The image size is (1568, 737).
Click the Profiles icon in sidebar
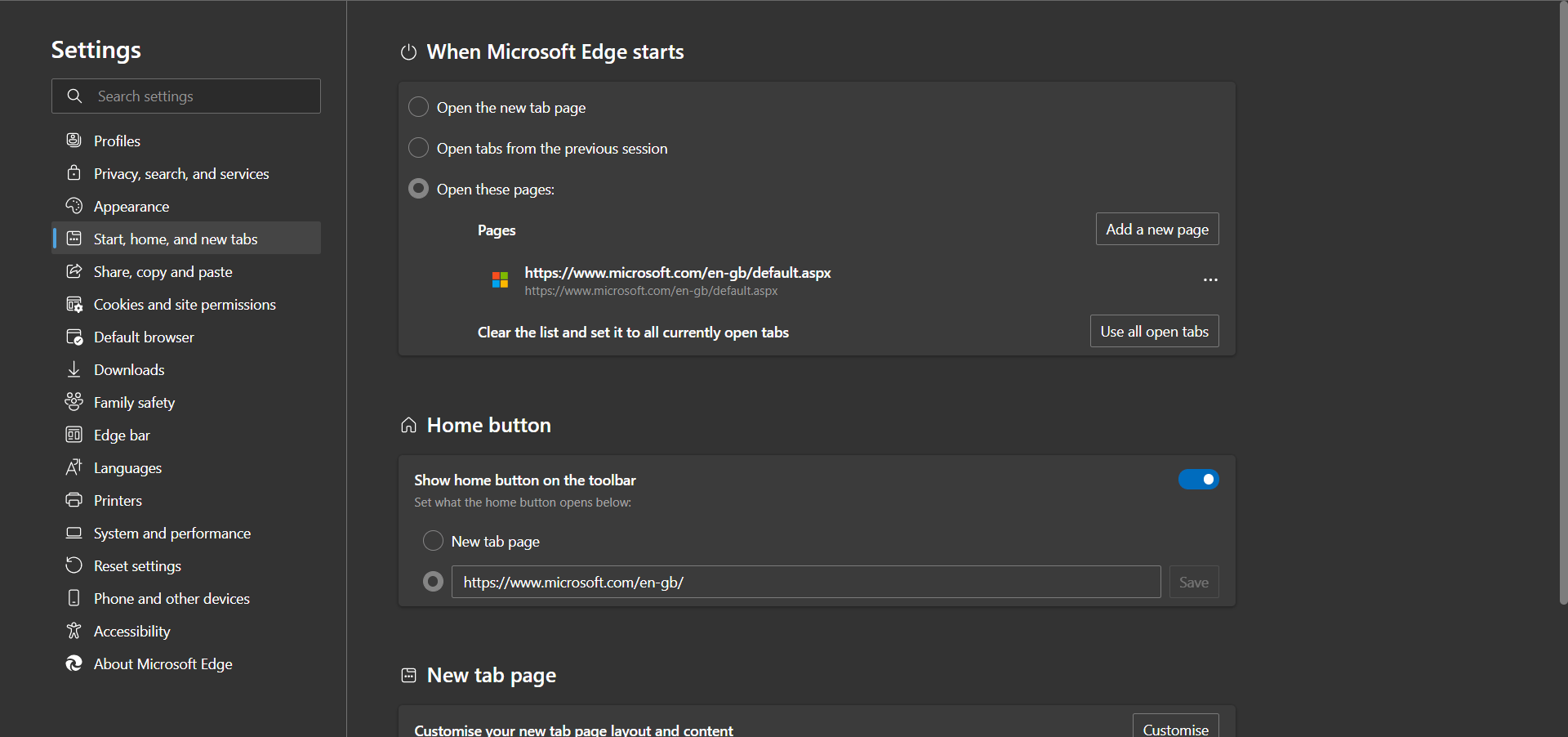[74, 140]
